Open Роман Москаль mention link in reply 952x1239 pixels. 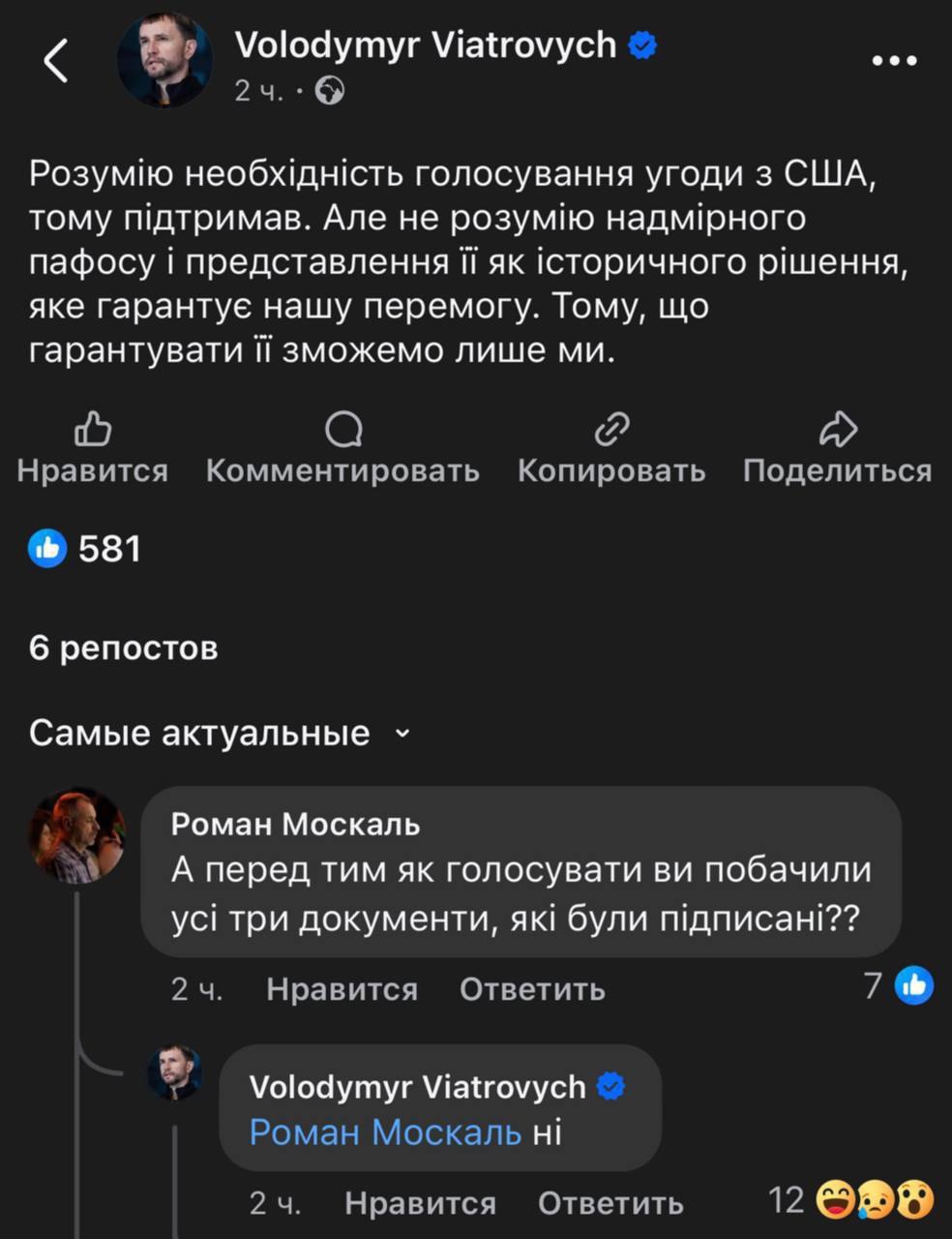(385, 1132)
